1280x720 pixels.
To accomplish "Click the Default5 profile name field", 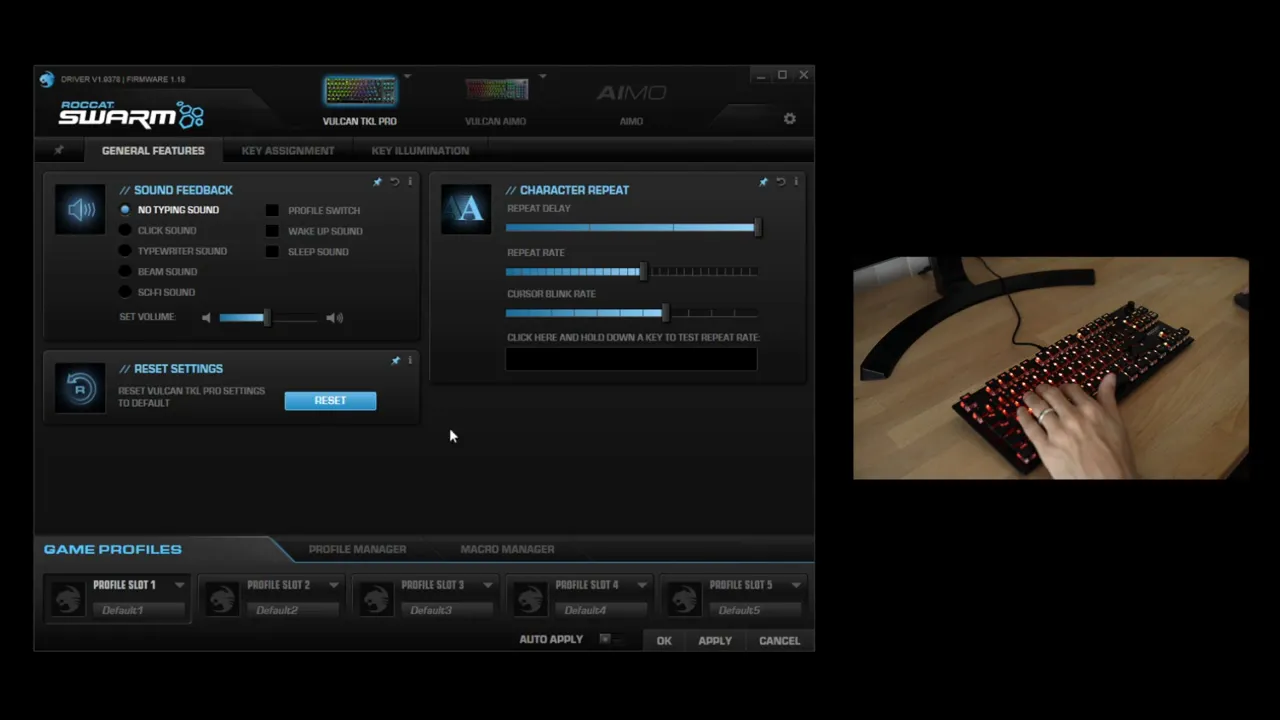I will coord(755,610).
